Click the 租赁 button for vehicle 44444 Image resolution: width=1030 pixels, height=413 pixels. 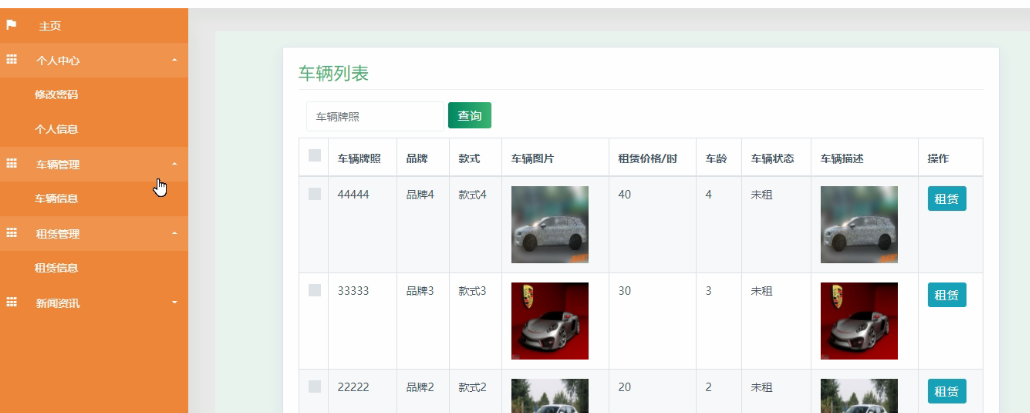click(947, 199)
